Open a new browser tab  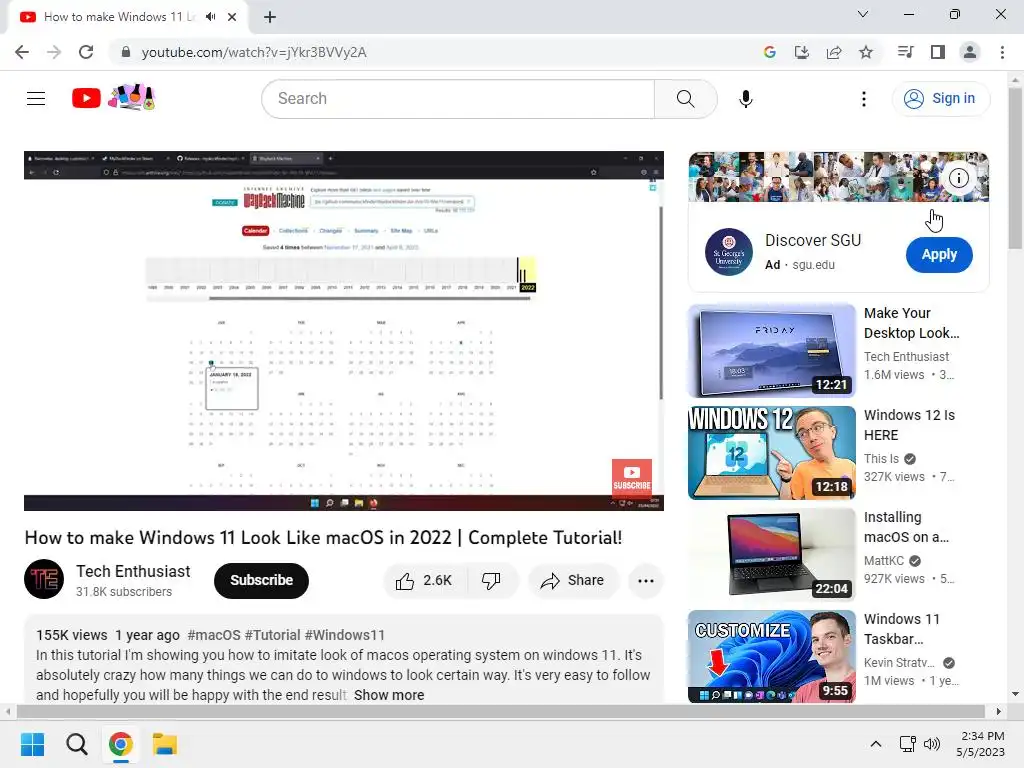click(x=270, y=17)
